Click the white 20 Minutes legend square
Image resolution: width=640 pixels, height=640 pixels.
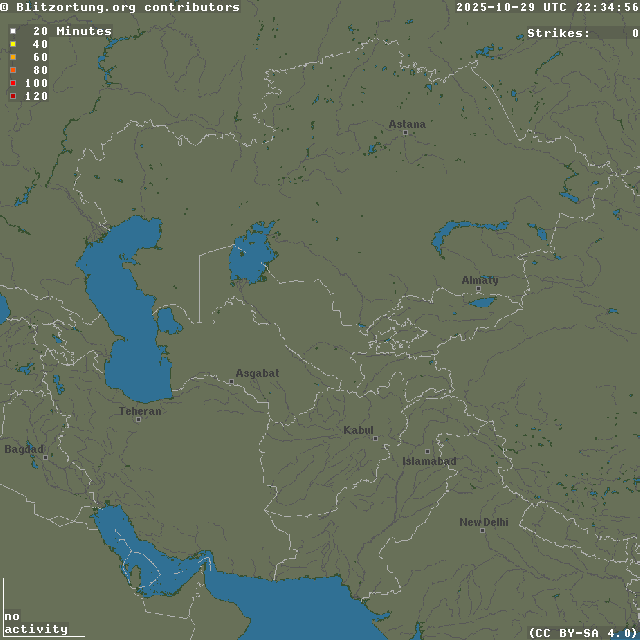(x=13, y=32)
